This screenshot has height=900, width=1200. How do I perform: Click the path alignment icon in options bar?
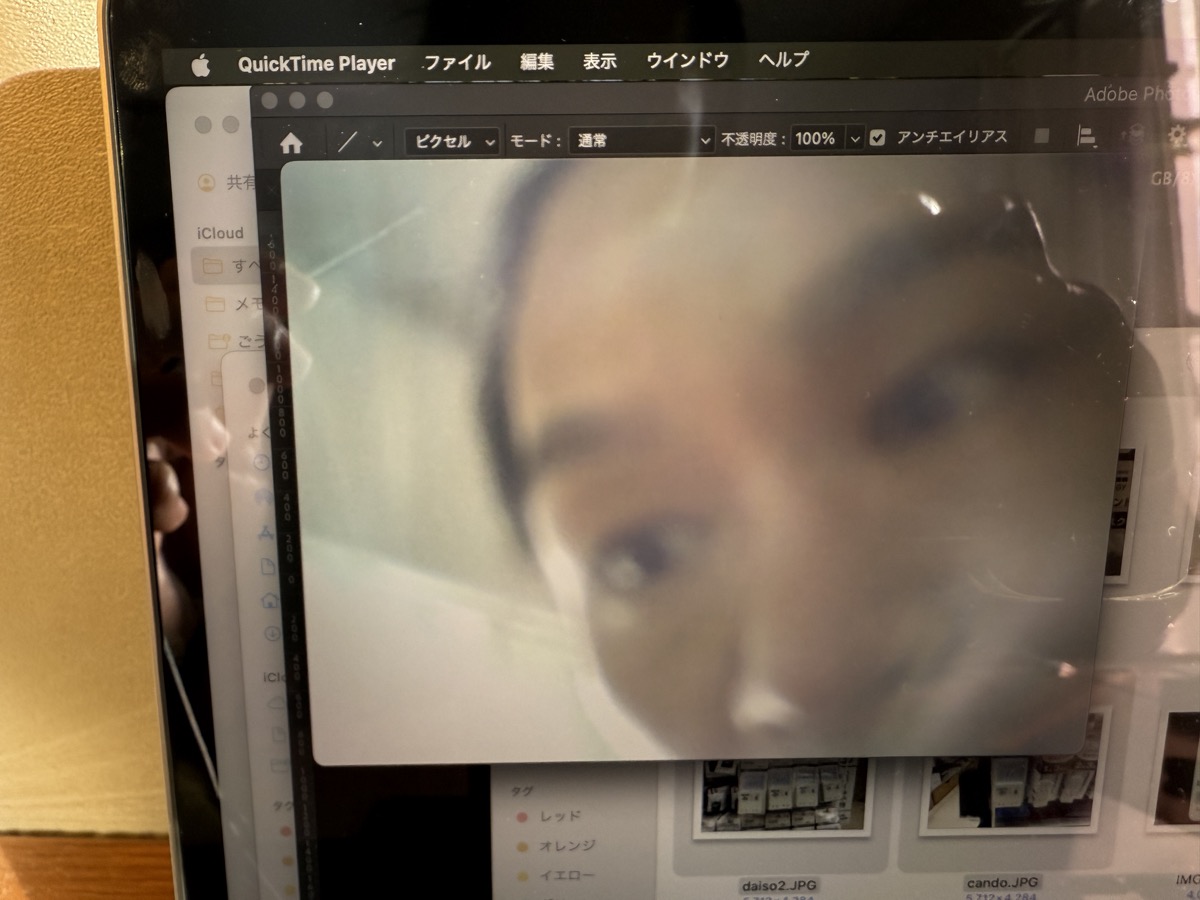click(x=1088, y=137)
